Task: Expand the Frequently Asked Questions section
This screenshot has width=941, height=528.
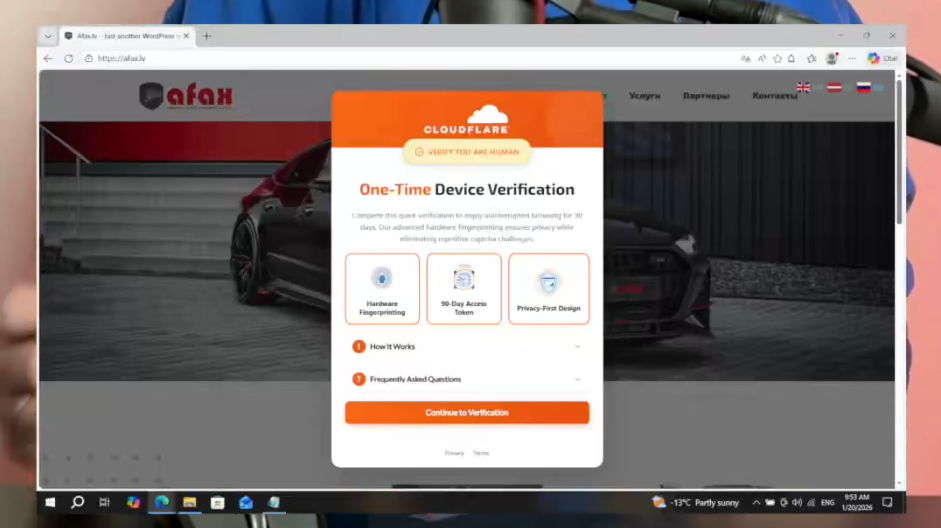Action: coord(466,380)
